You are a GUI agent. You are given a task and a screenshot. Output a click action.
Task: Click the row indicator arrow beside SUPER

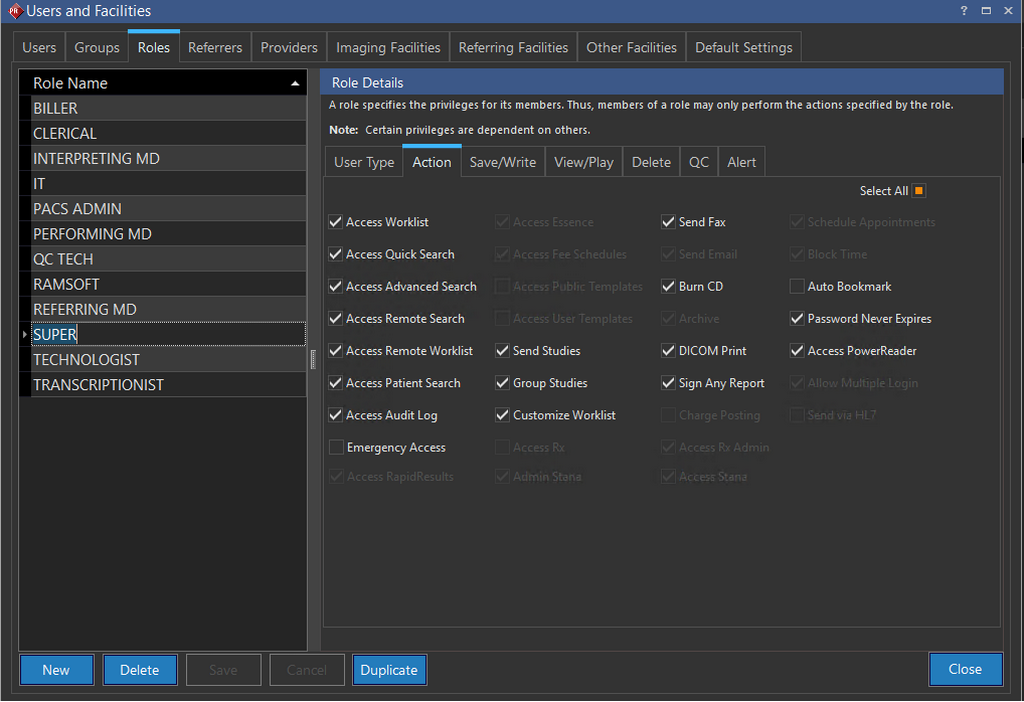pyautogui.click(x=24, y=334)
